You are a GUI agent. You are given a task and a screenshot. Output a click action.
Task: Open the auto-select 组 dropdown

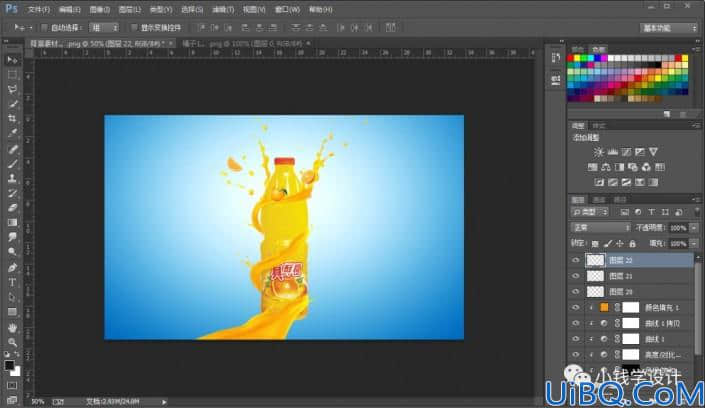coord(104,28)
